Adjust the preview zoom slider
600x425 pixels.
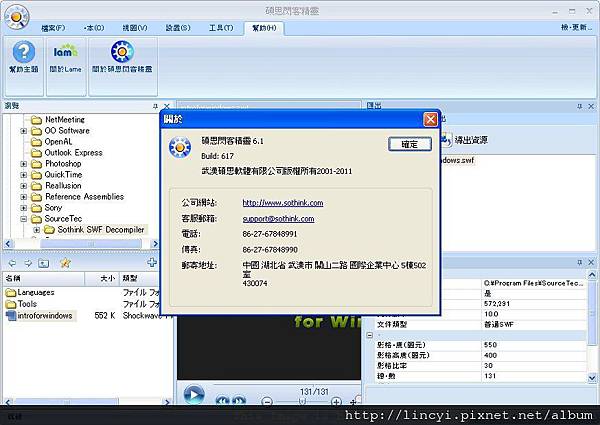coord(302,401)
